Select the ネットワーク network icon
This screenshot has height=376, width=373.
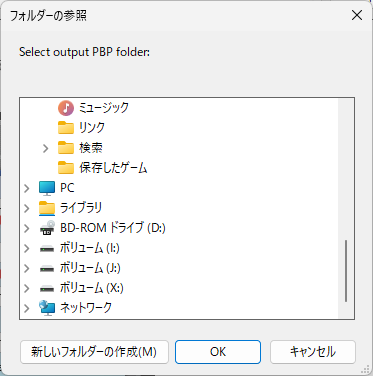click(47, 308)
